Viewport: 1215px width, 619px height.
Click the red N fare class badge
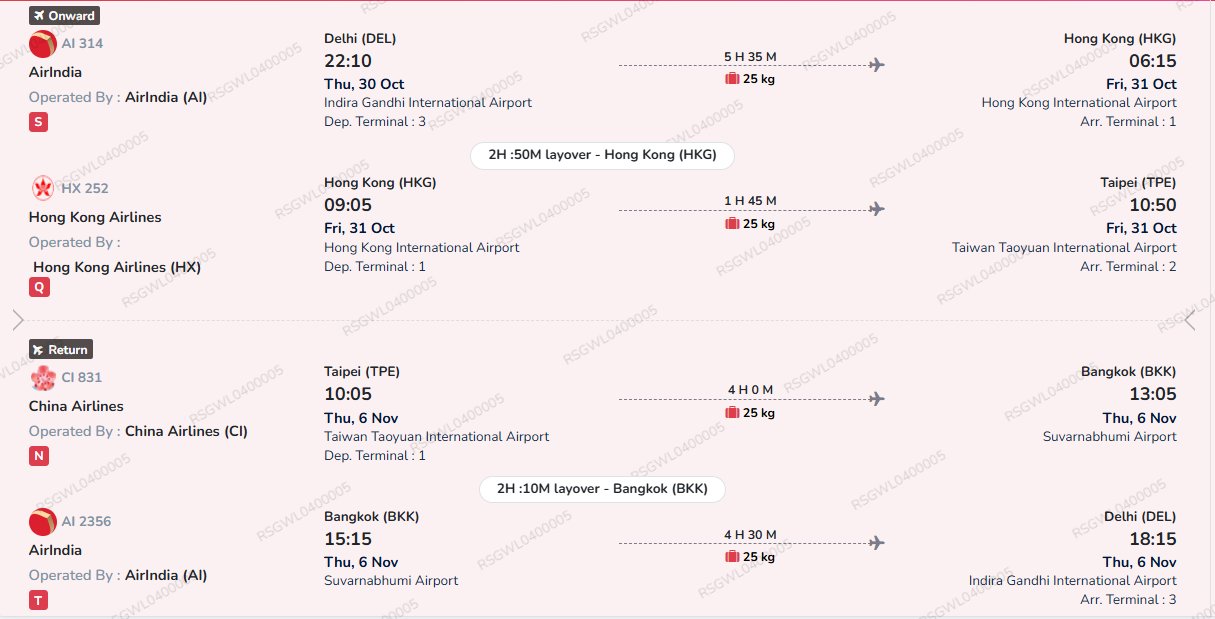[x=39, y=456]
